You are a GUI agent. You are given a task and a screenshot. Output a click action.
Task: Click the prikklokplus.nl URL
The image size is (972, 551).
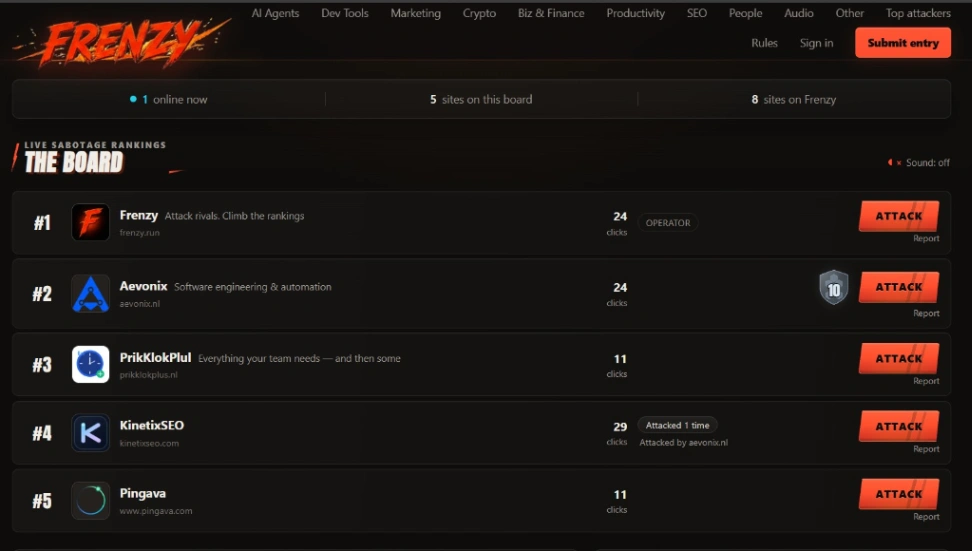148,375
